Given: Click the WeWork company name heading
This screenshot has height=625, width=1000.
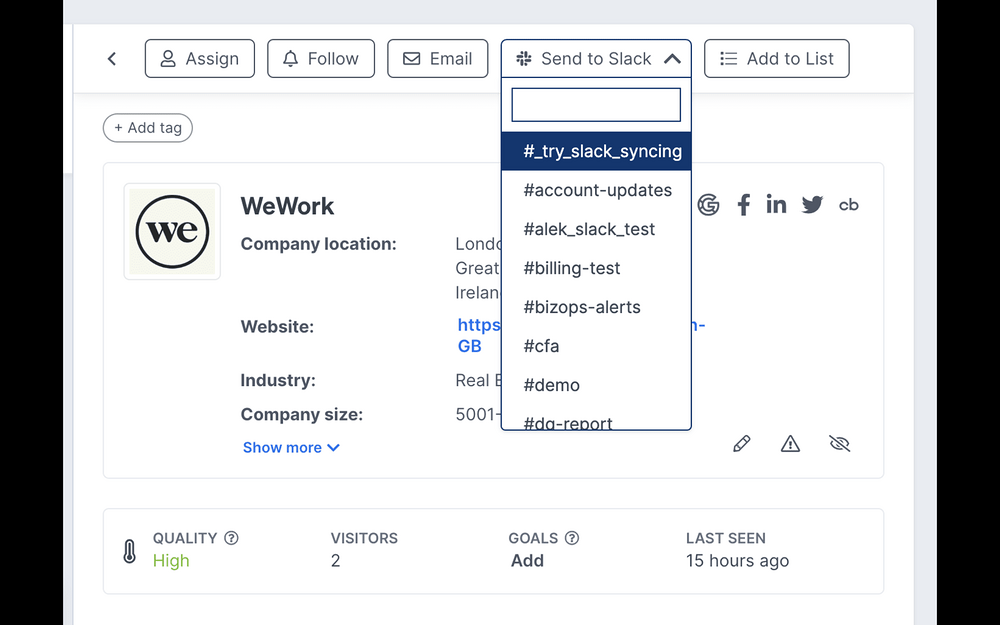Looking at the screenshot, I should tap(287, 206).
